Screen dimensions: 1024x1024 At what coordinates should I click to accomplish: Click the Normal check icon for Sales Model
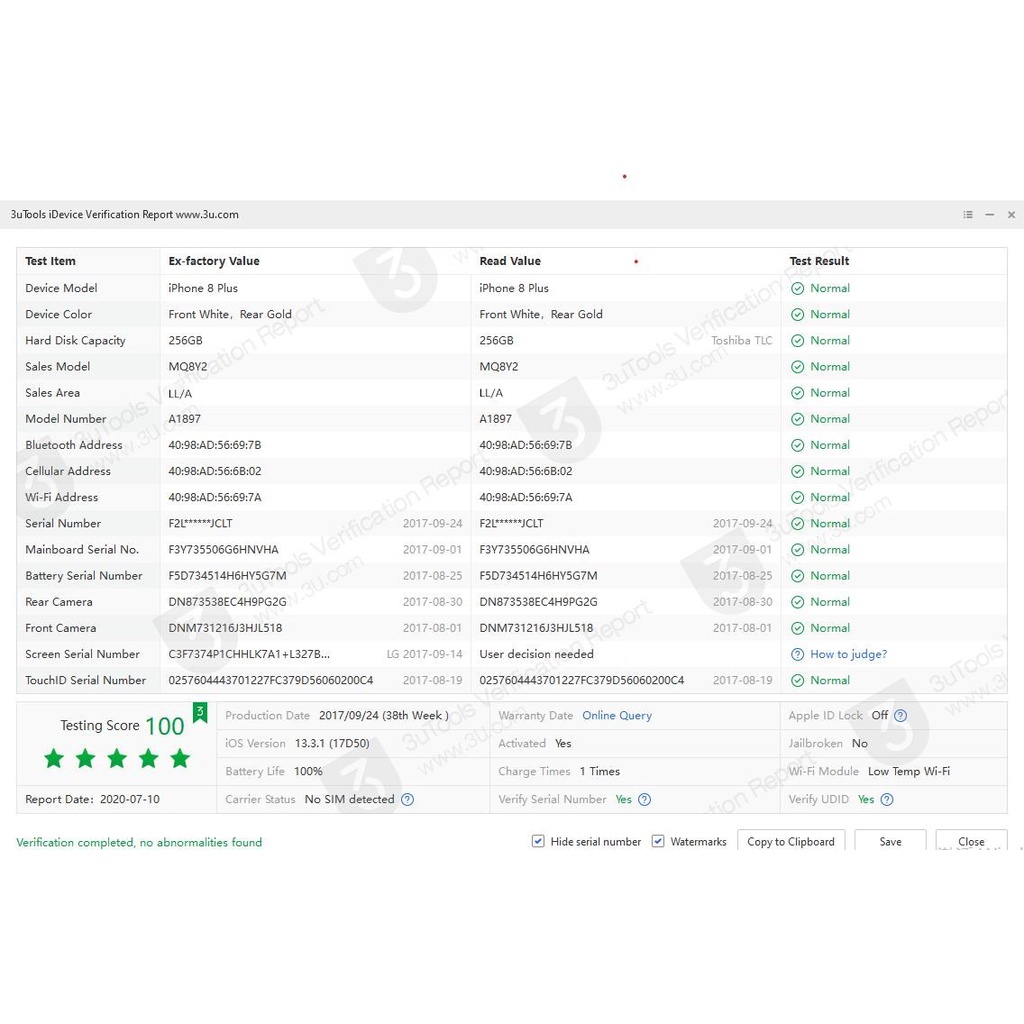797,367
